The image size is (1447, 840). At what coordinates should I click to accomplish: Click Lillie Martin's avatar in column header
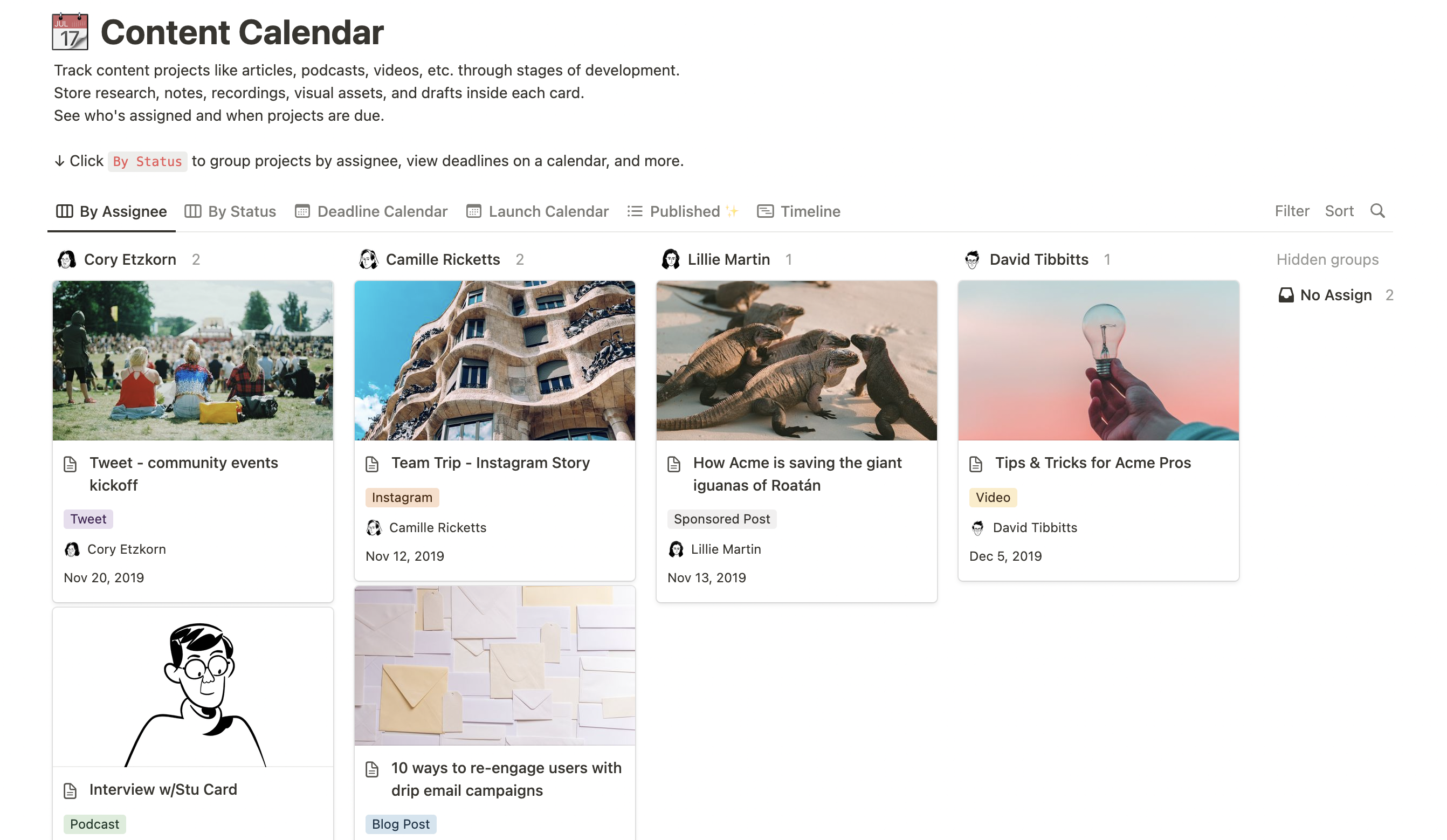click(670, 259)
